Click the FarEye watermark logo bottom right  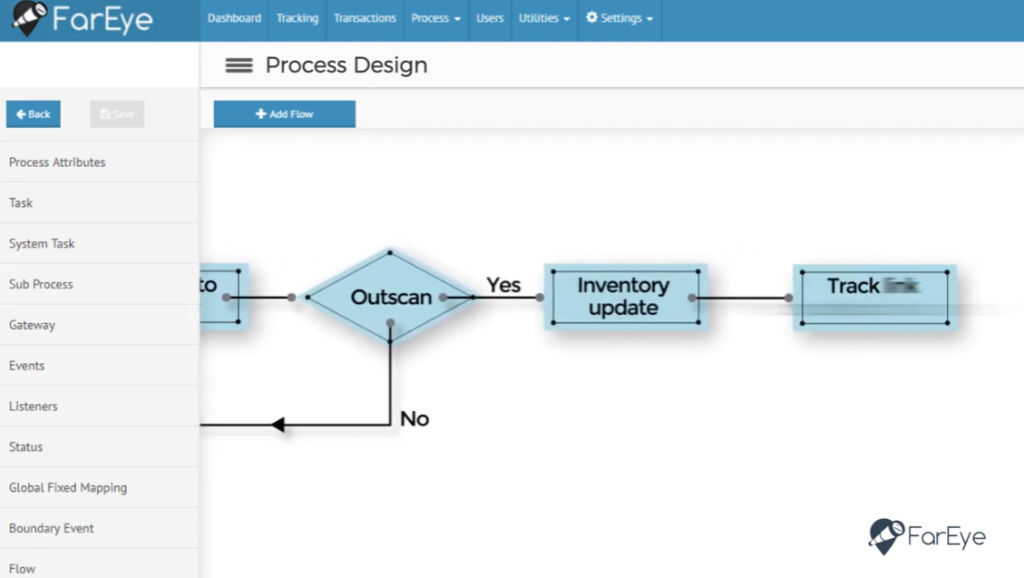927,537
